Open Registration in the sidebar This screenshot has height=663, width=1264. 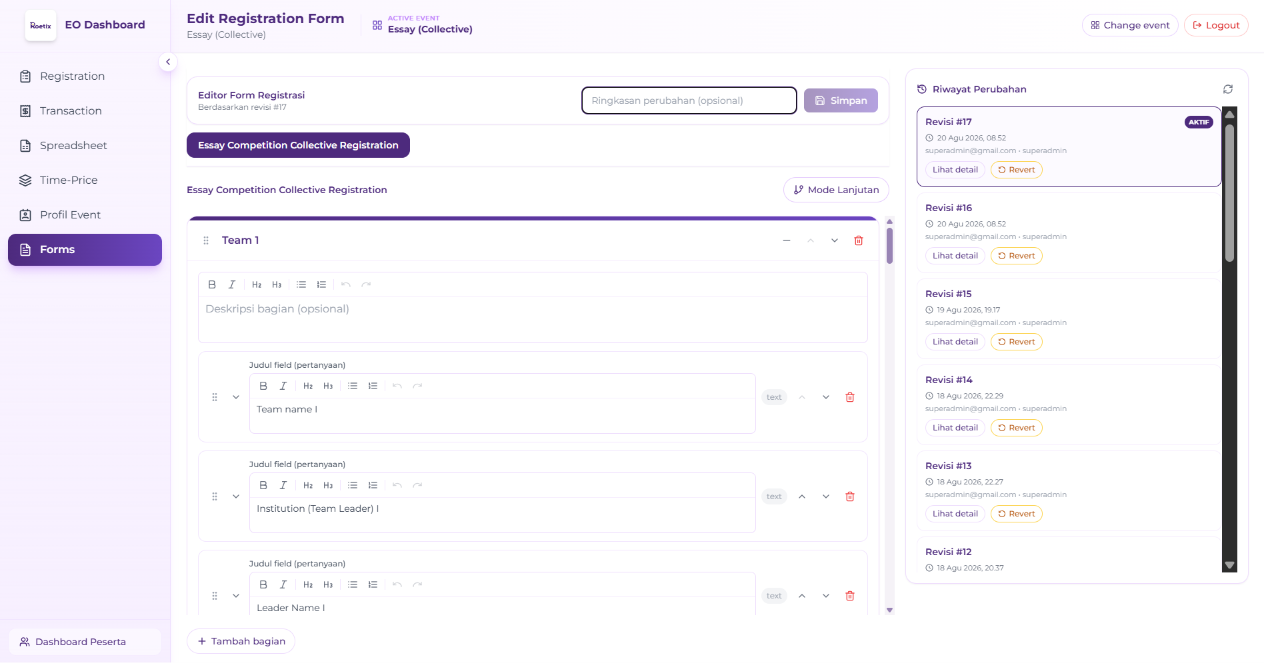(85, 76)
